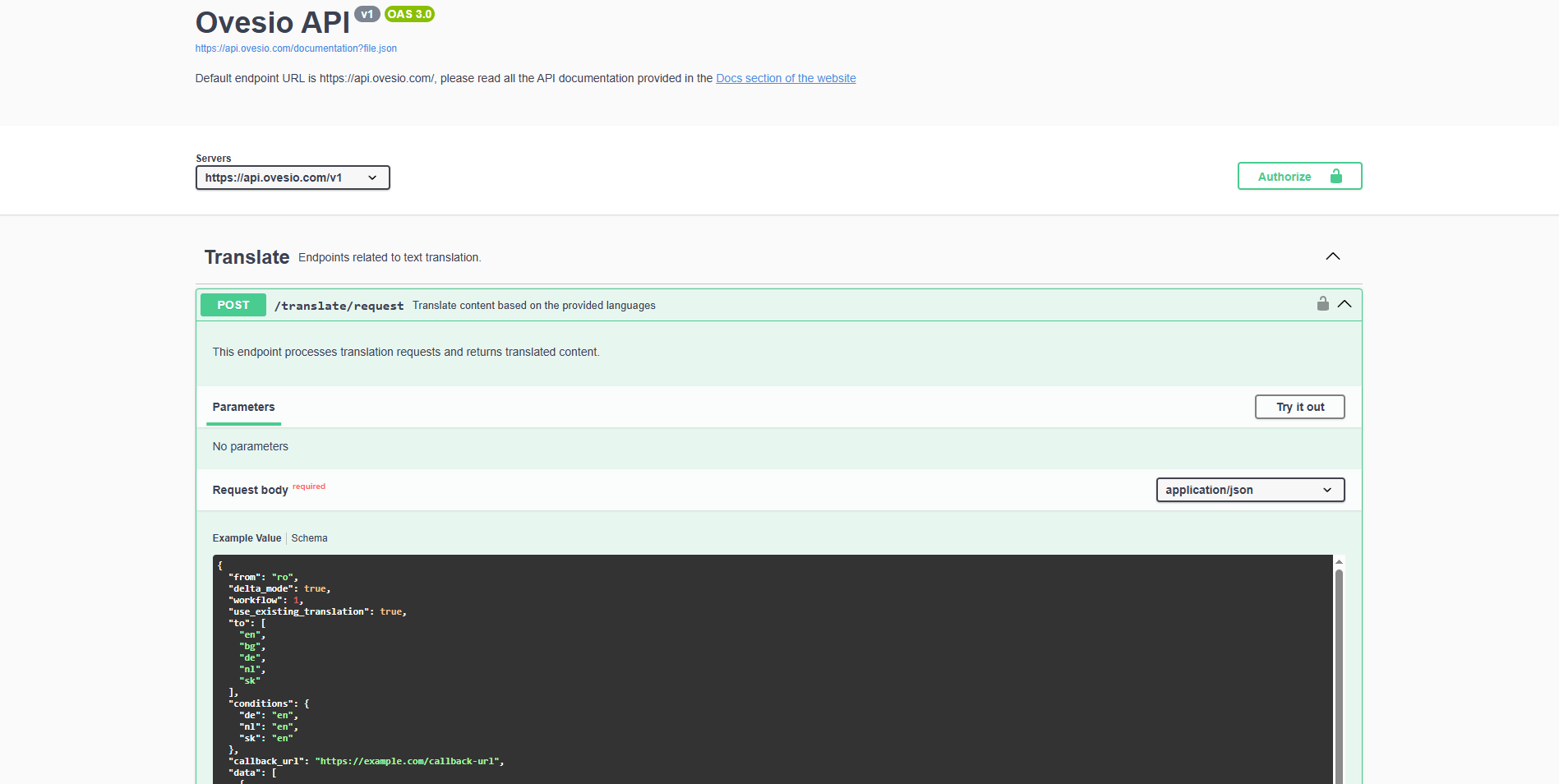This screenshot has height=784, width=1559.
Task: Click the lock icon on /translate/request row
Action: pos(1322,304)
